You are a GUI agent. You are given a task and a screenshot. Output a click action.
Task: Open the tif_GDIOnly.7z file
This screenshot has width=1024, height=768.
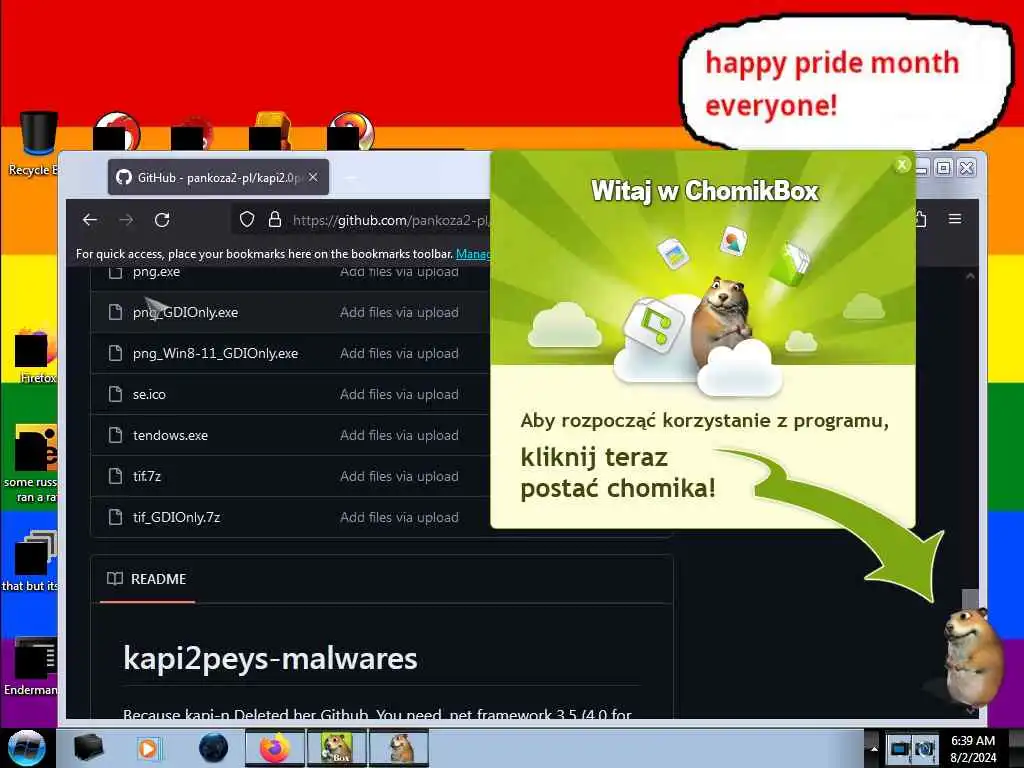point(176,517)
